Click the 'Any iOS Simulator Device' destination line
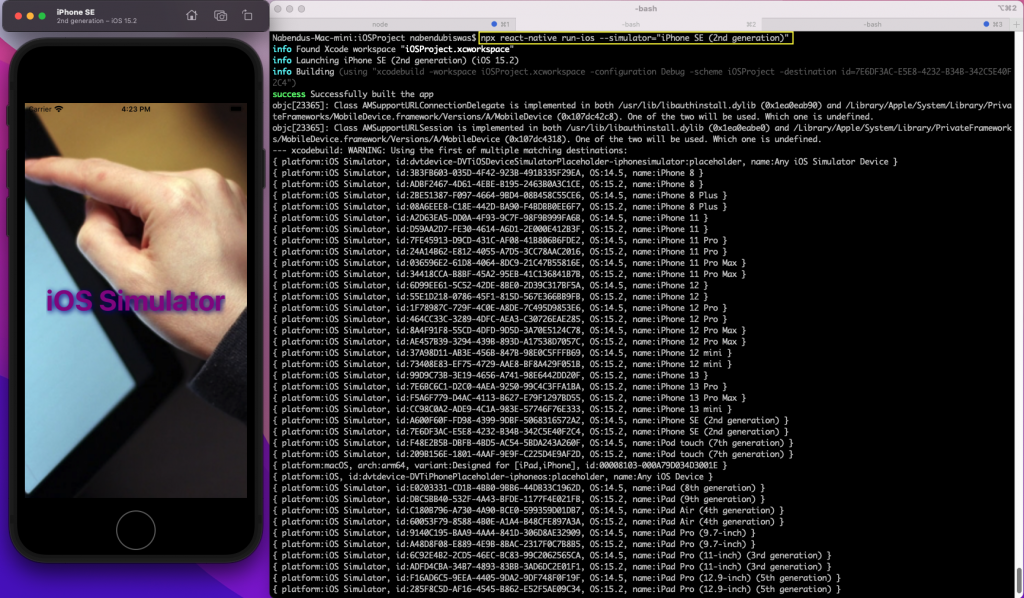 (585, 161)
